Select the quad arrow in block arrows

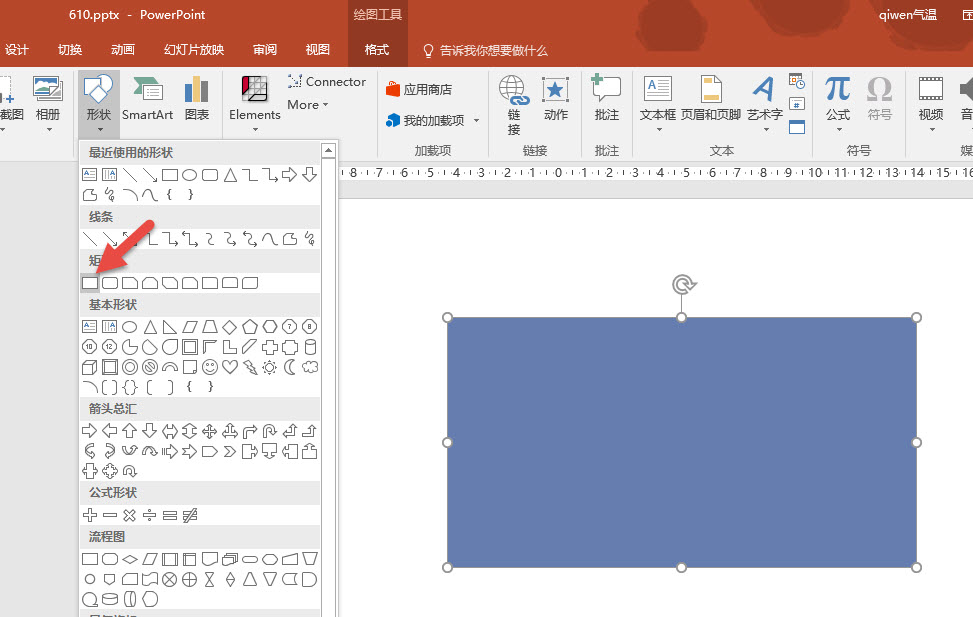(210, 431)
